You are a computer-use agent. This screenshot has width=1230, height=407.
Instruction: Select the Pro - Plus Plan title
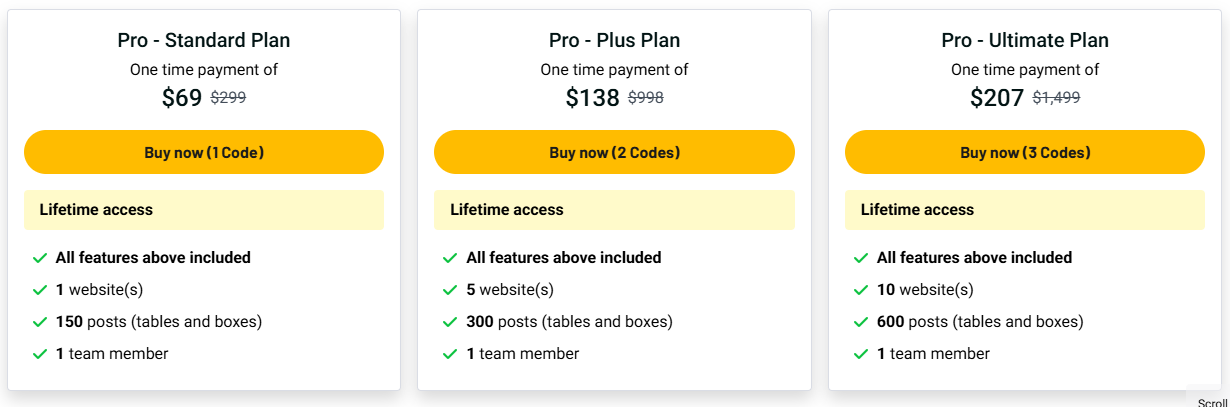coord(614,41)
